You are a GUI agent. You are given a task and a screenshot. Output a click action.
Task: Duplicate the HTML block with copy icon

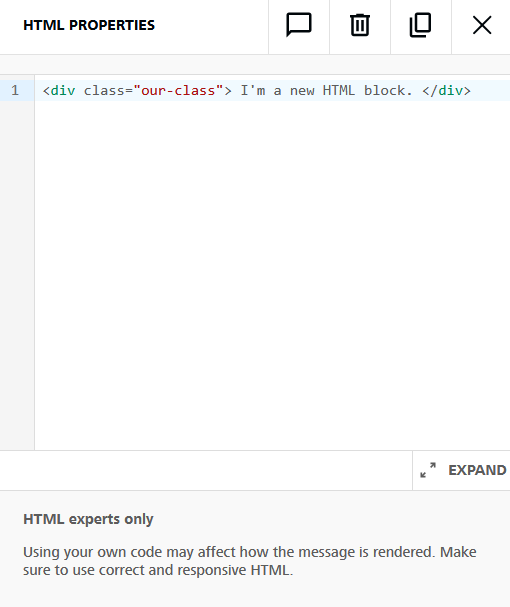[421, 25]
